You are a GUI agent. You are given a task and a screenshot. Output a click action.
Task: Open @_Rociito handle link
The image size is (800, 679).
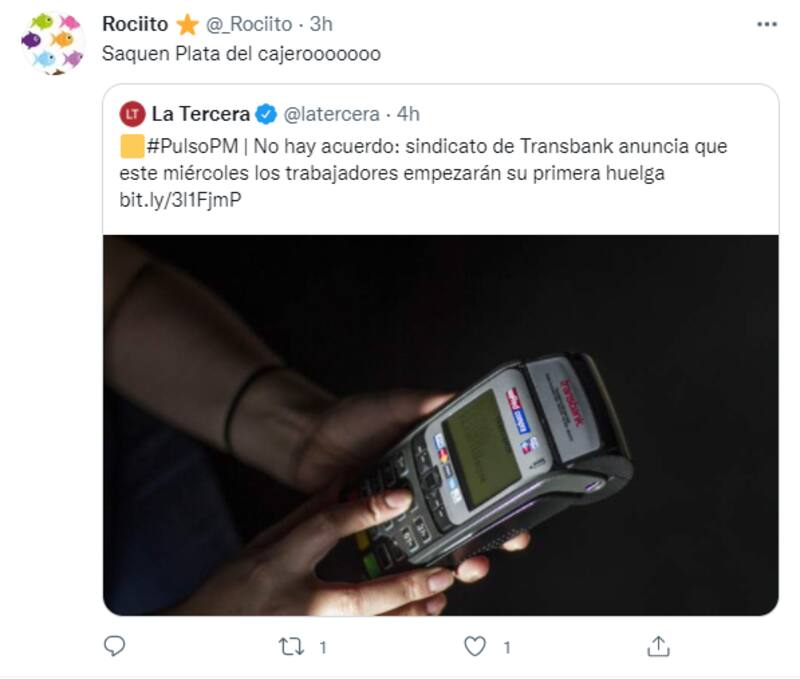pos(248,24)
